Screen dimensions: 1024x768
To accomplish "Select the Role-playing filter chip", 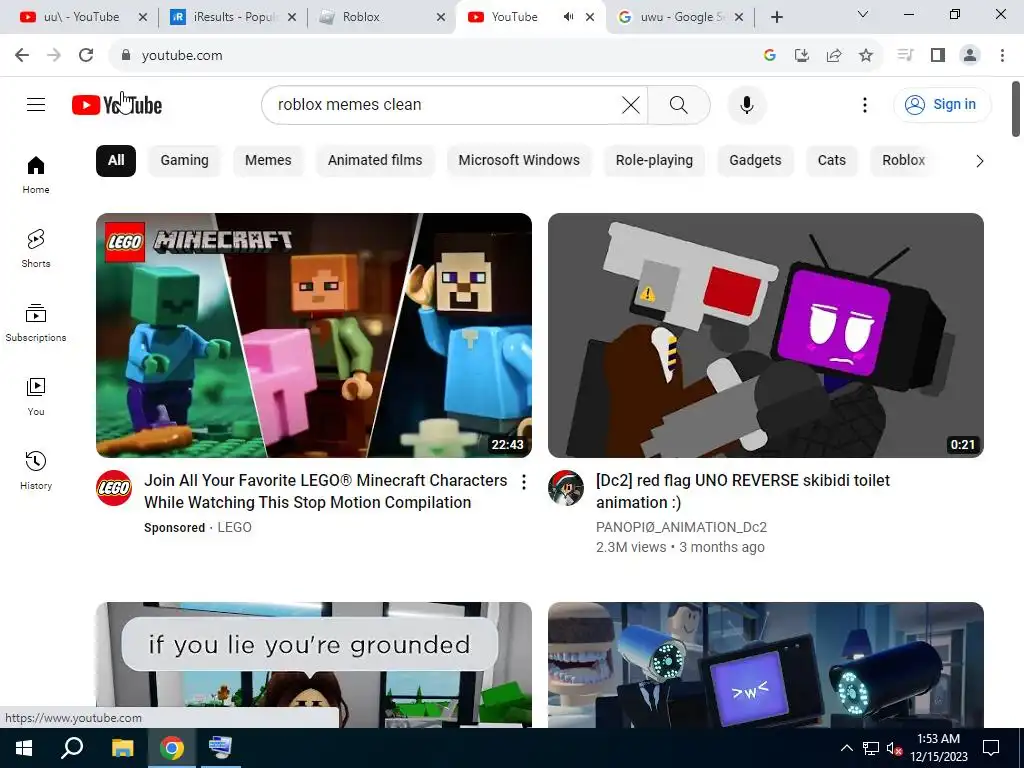I will (x=654, y=161).
